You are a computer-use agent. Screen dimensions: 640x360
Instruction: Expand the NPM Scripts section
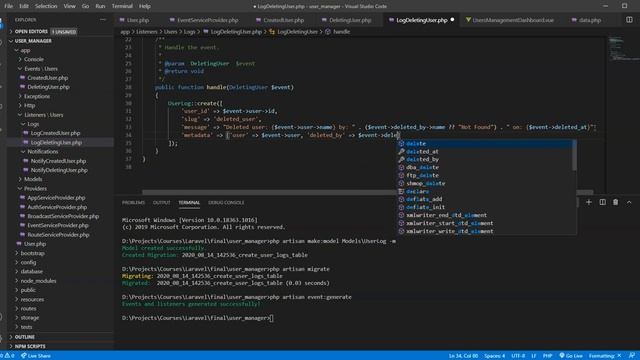coord(30,346)
